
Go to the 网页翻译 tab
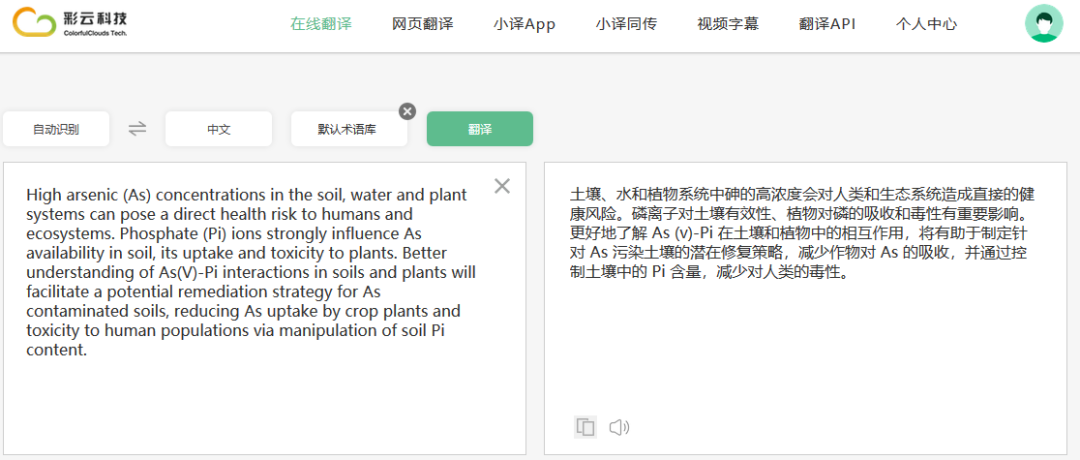click(422, 24)
